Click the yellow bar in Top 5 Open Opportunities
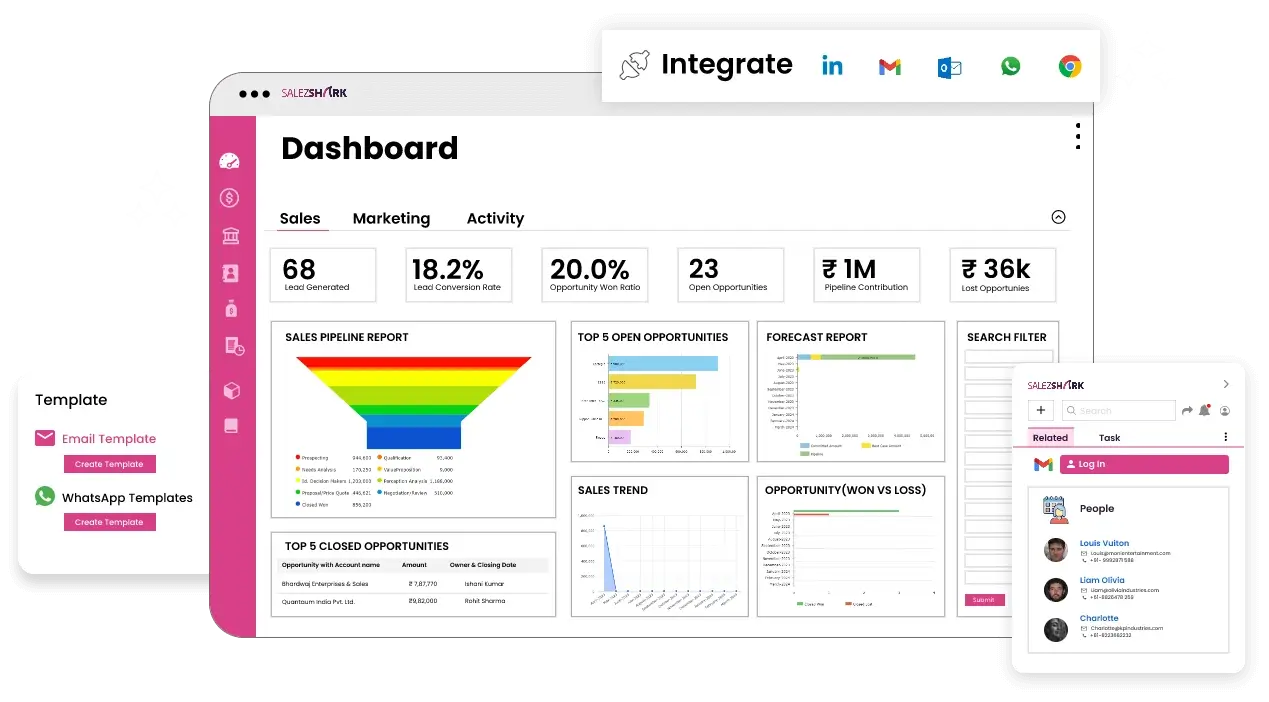The width and height of the screenshot is (1269, 702). [652, 382]
